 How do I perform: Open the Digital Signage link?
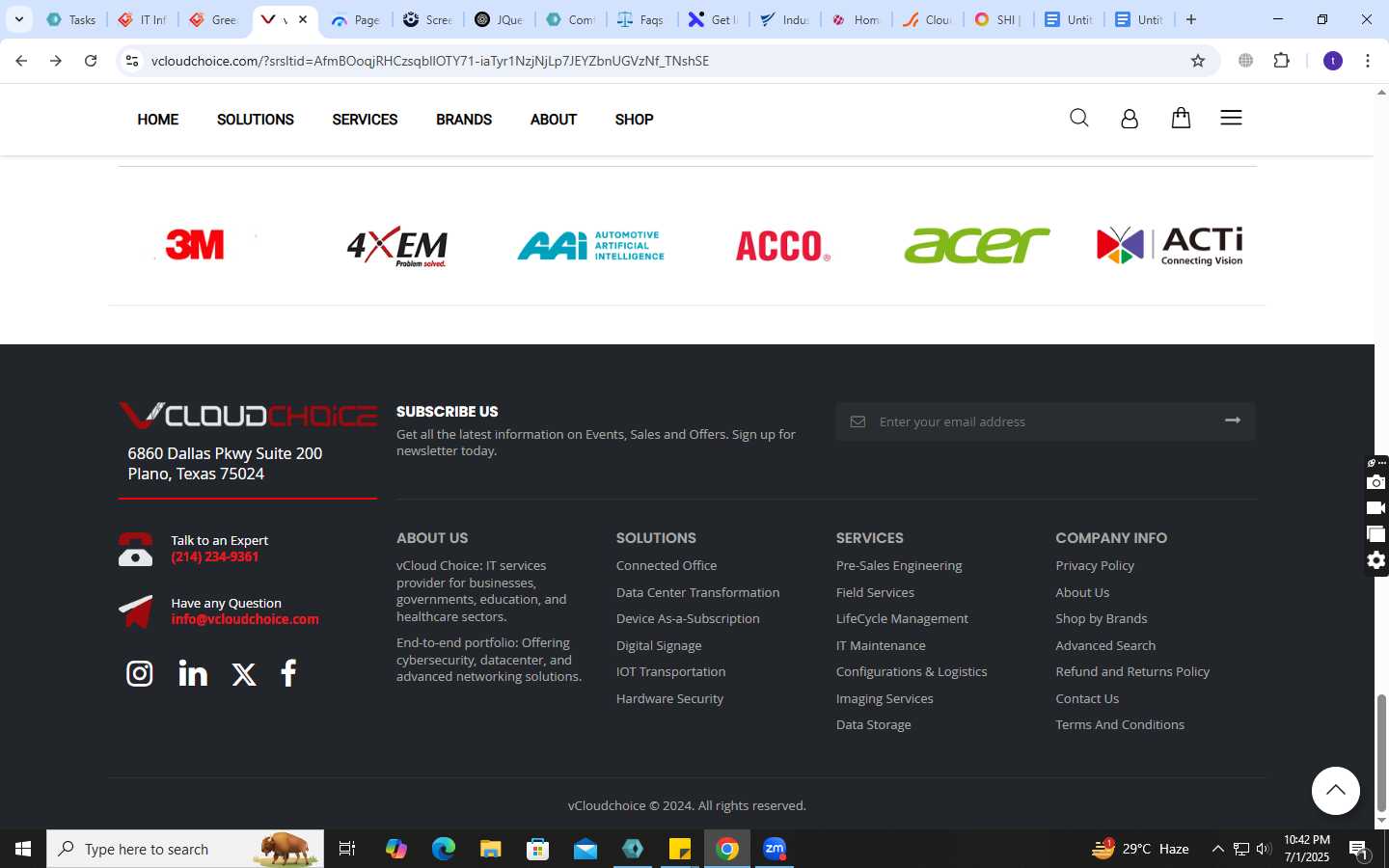click(659, 645)
